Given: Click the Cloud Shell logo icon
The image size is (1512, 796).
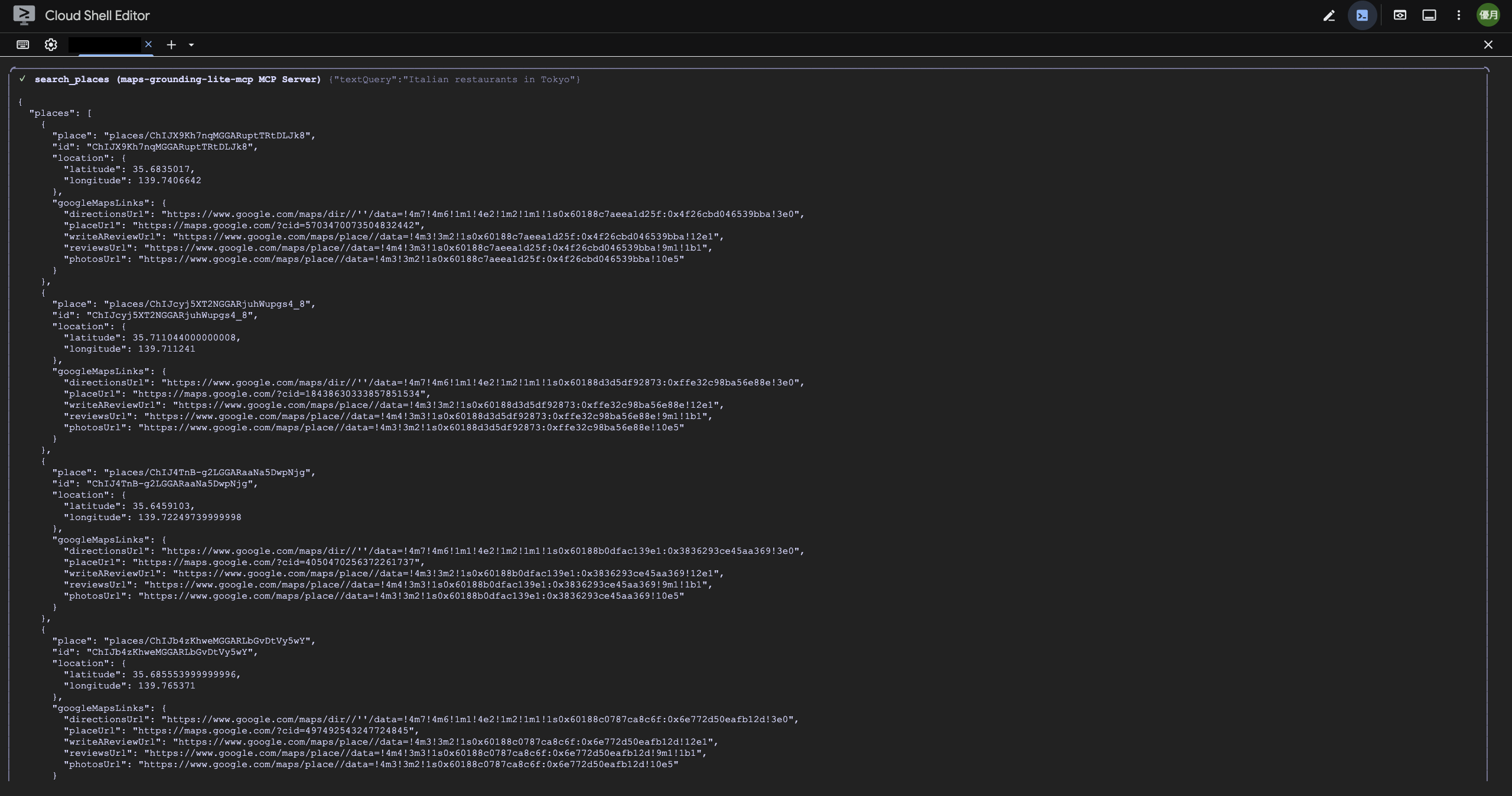Looking at the screenshot, I should tap(24, 15).
